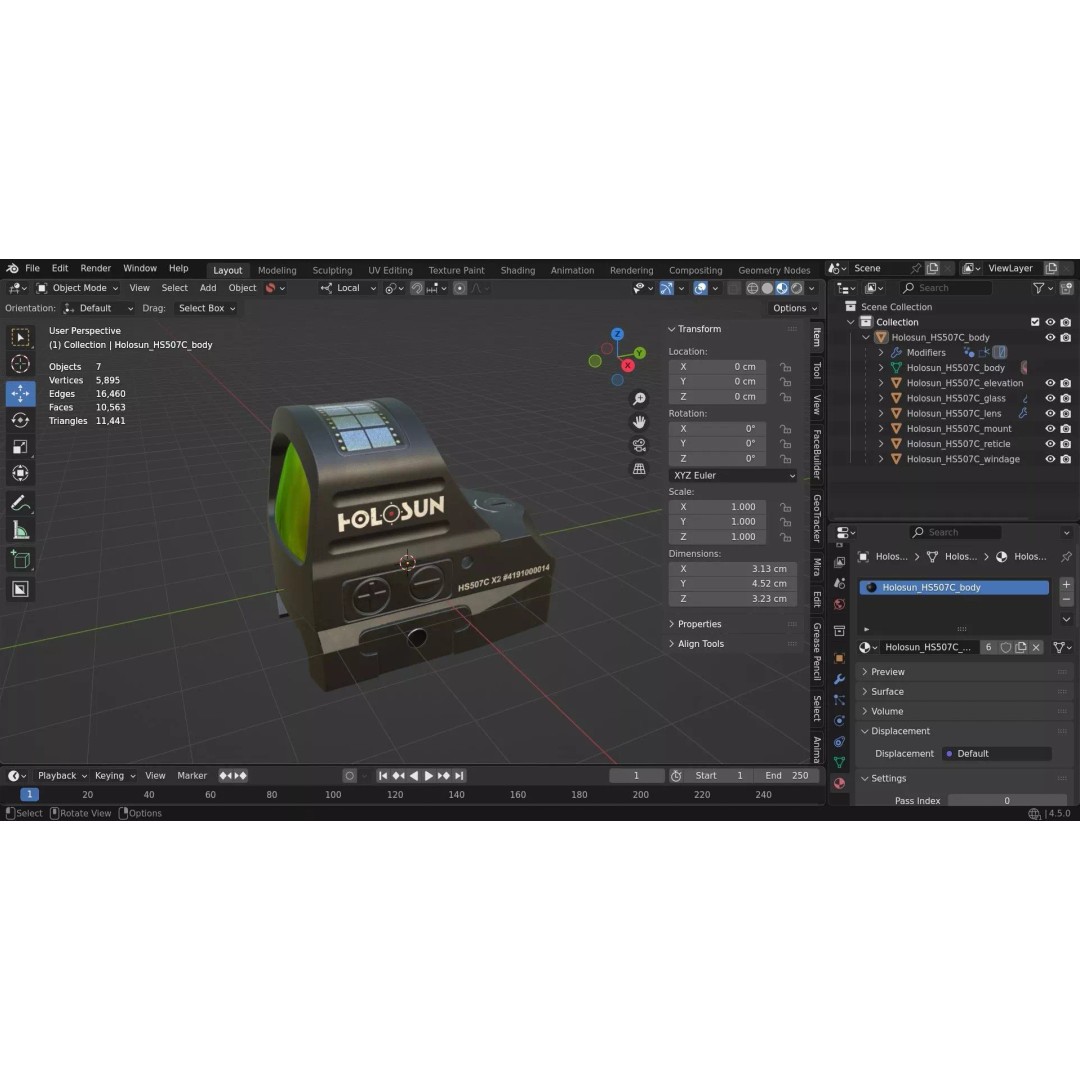Viewport: 1080px width, 1080px height.
Task: Switch to the Modeling workspace tab
Action: (277, 271)
